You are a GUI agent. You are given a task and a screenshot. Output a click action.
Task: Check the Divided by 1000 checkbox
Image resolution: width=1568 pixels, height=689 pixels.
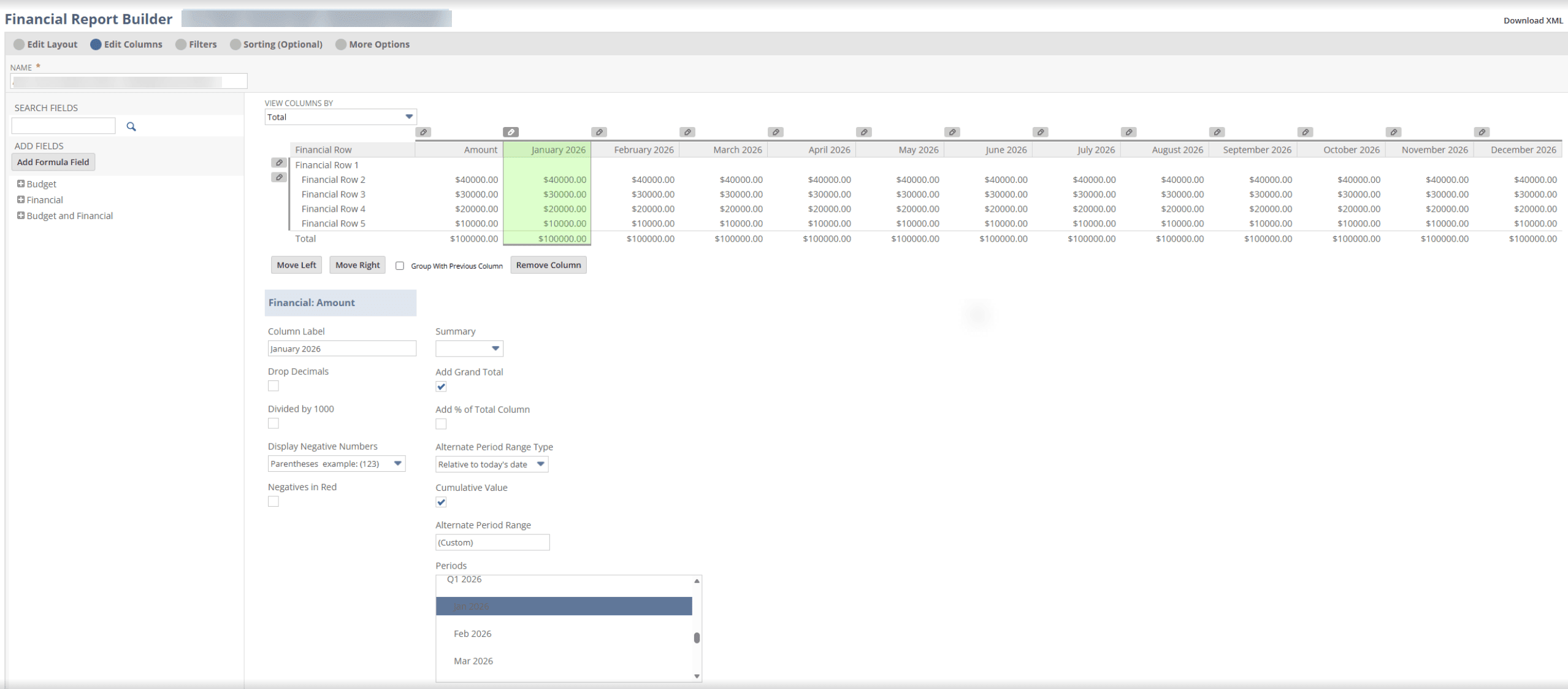tap(273, 423)
